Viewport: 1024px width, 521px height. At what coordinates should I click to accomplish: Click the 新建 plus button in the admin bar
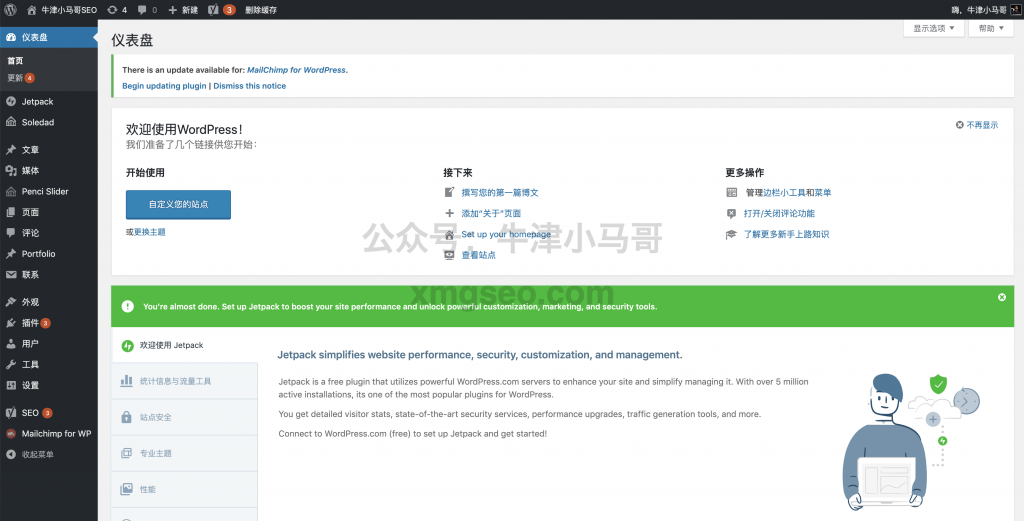click(184, 10)
